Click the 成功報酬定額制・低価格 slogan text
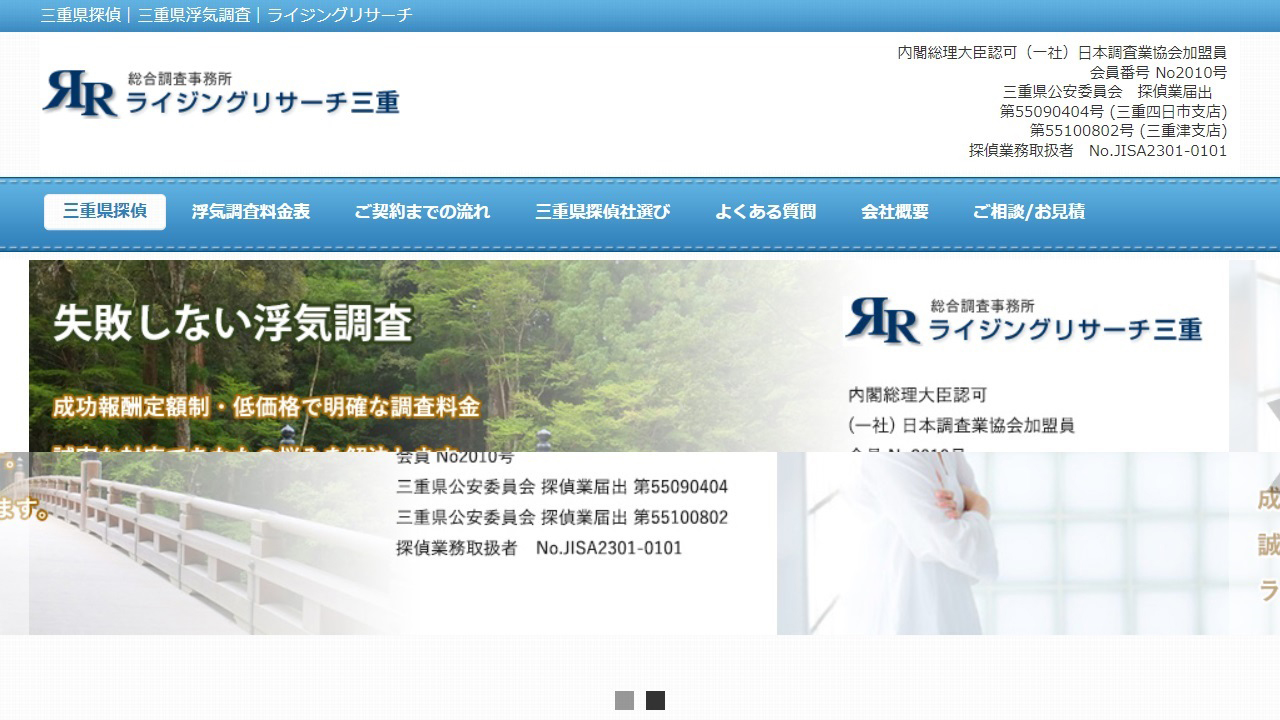Screen dimensions: 1280x720 point(266,408)
